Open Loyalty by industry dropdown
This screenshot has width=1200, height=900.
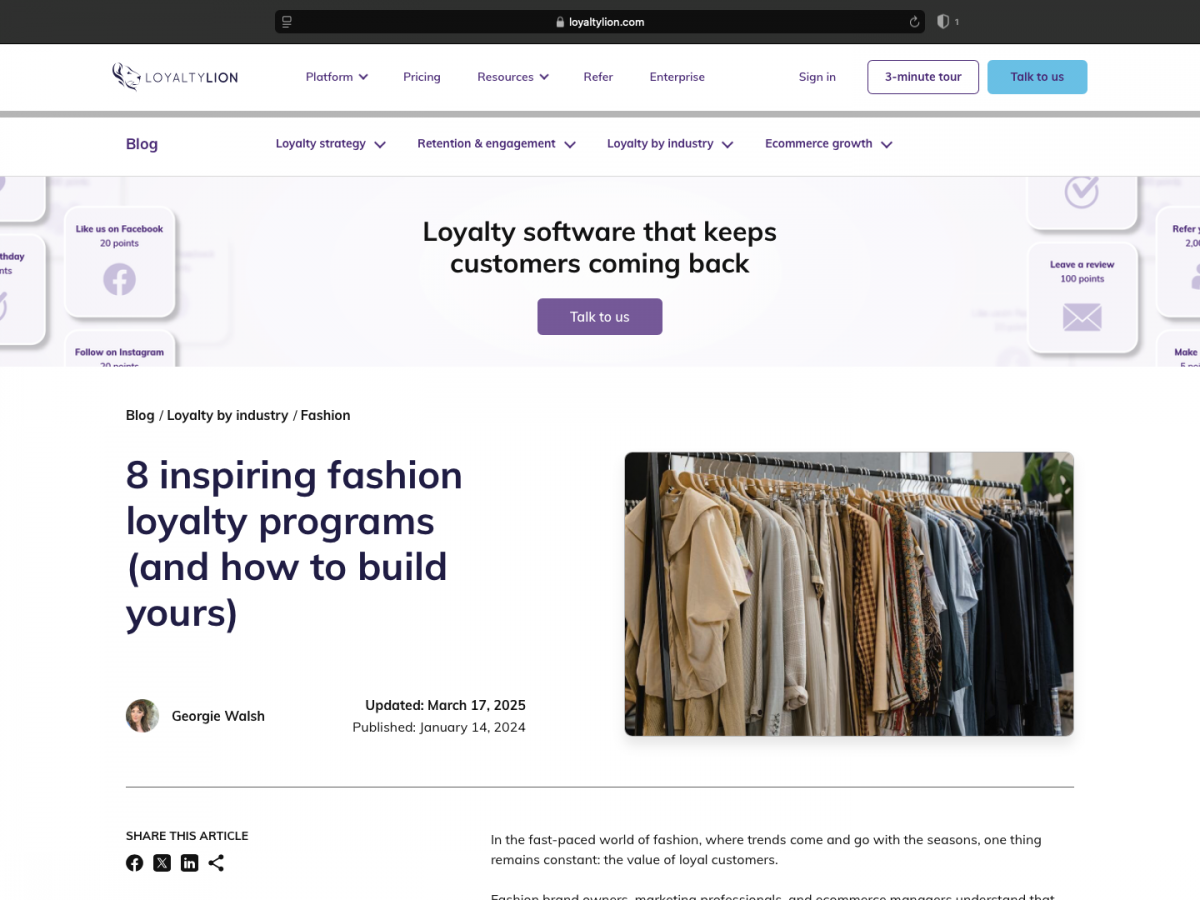(x=670, y=144)
